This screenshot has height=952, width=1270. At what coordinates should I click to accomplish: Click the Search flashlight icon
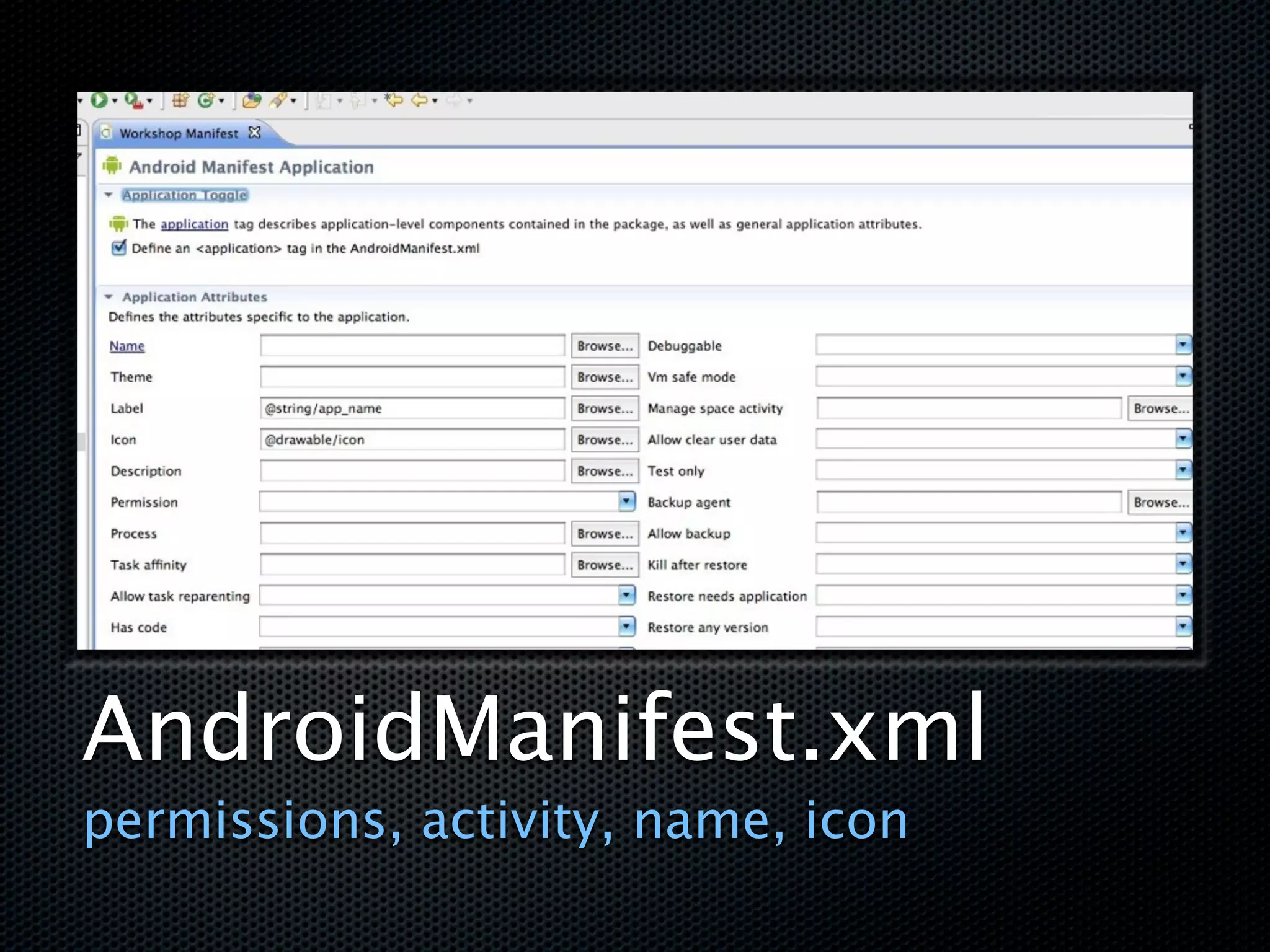(278, 100)
